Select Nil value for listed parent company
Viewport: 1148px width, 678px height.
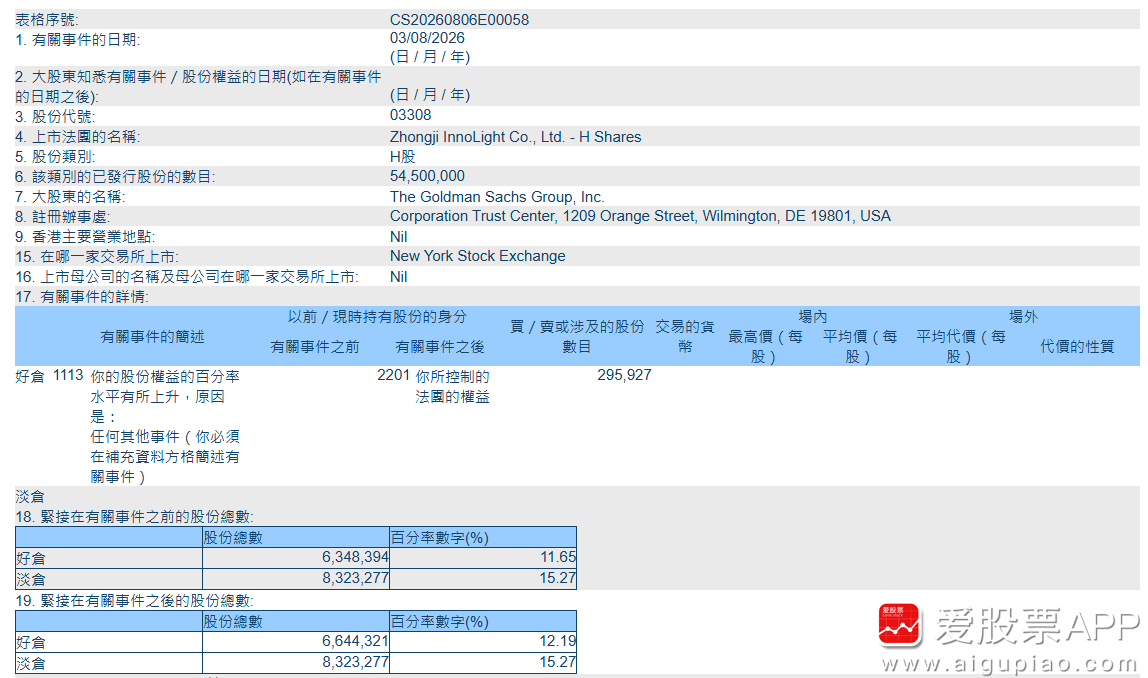tap(398, 277)
